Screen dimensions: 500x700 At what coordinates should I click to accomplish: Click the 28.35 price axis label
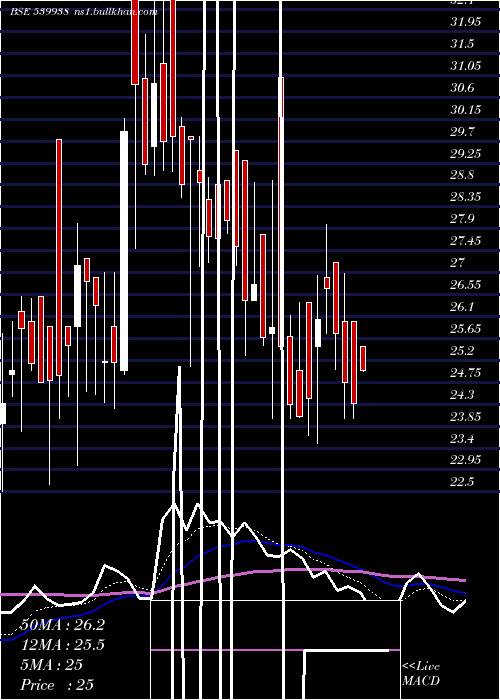coord(466,196)
